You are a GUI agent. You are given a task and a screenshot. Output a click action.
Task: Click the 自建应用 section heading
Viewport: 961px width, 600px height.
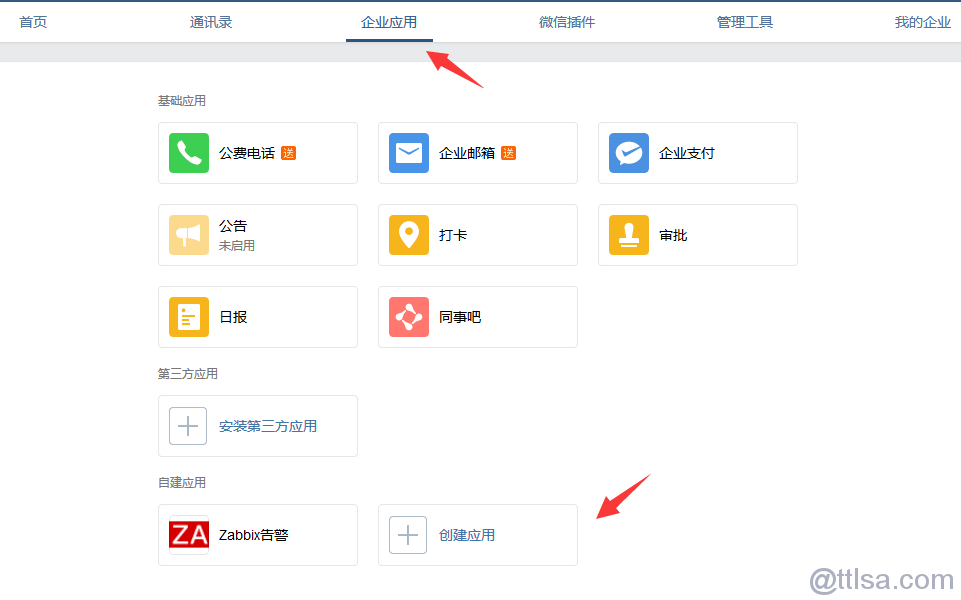coord(182,483)
